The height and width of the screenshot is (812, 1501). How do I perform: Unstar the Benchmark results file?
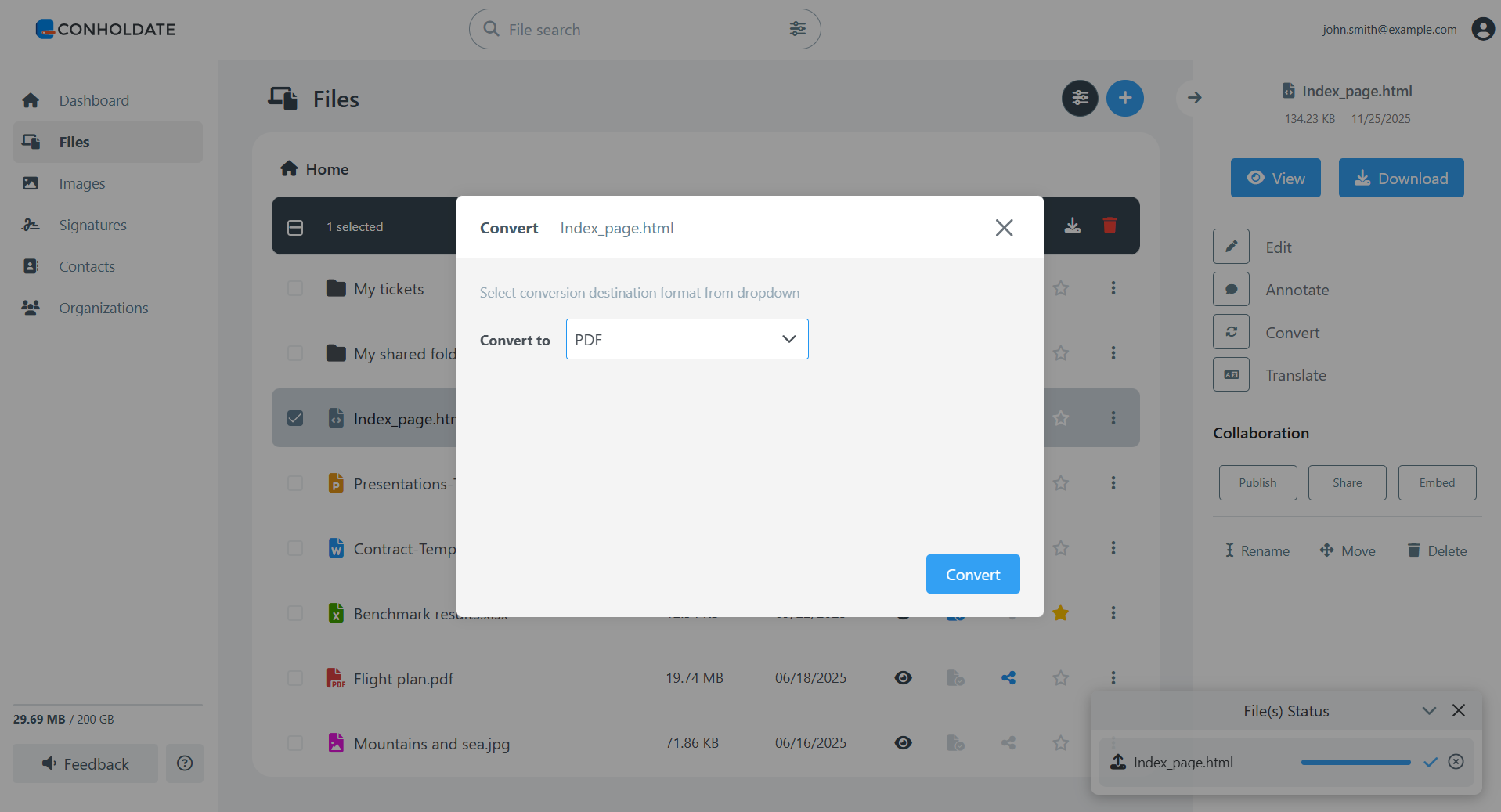point(1061,613)
